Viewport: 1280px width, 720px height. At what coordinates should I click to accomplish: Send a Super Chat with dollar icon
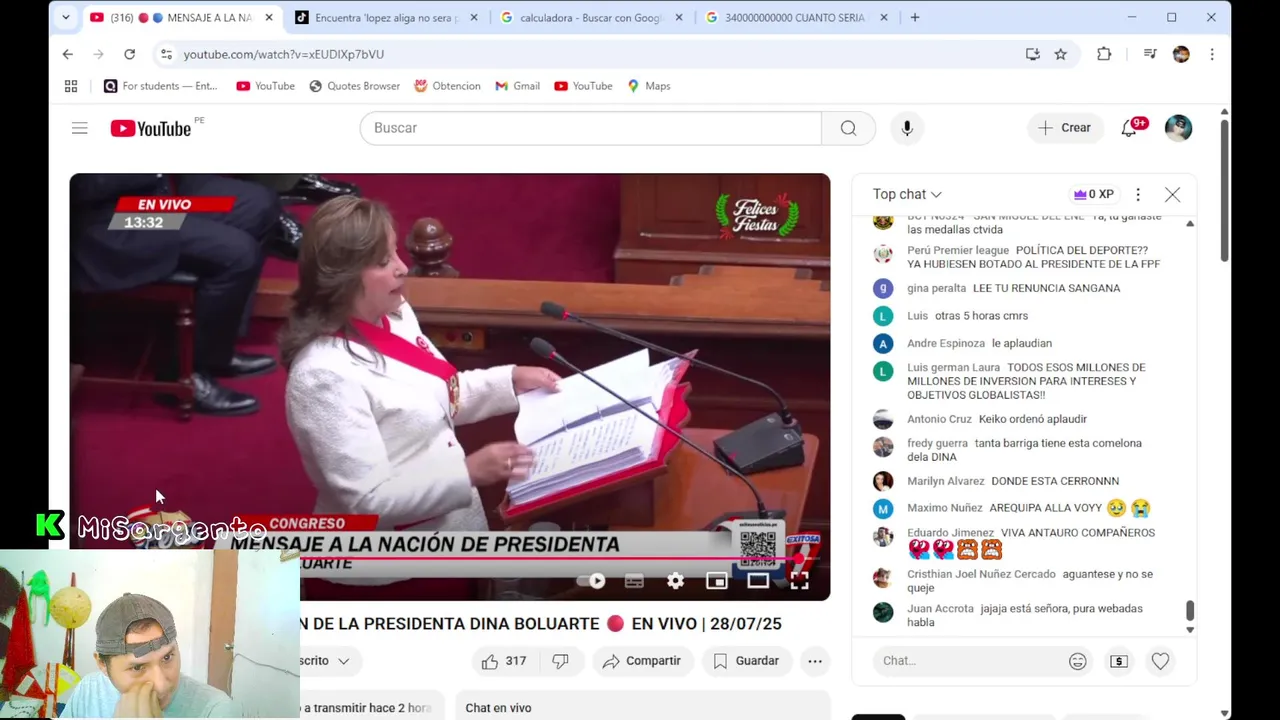point(1119,661)
